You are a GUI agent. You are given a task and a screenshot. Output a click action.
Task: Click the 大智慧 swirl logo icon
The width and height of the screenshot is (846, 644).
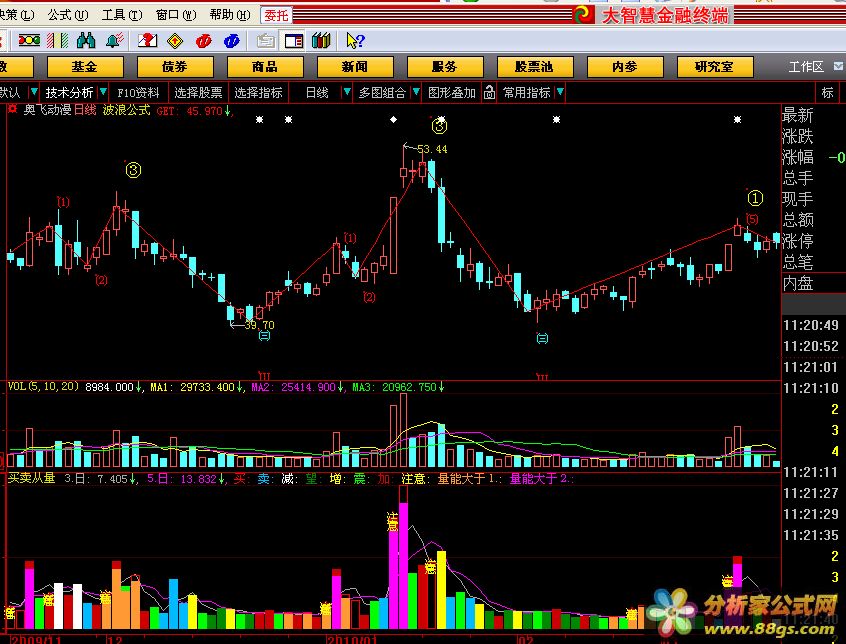[x=583, y=15]
